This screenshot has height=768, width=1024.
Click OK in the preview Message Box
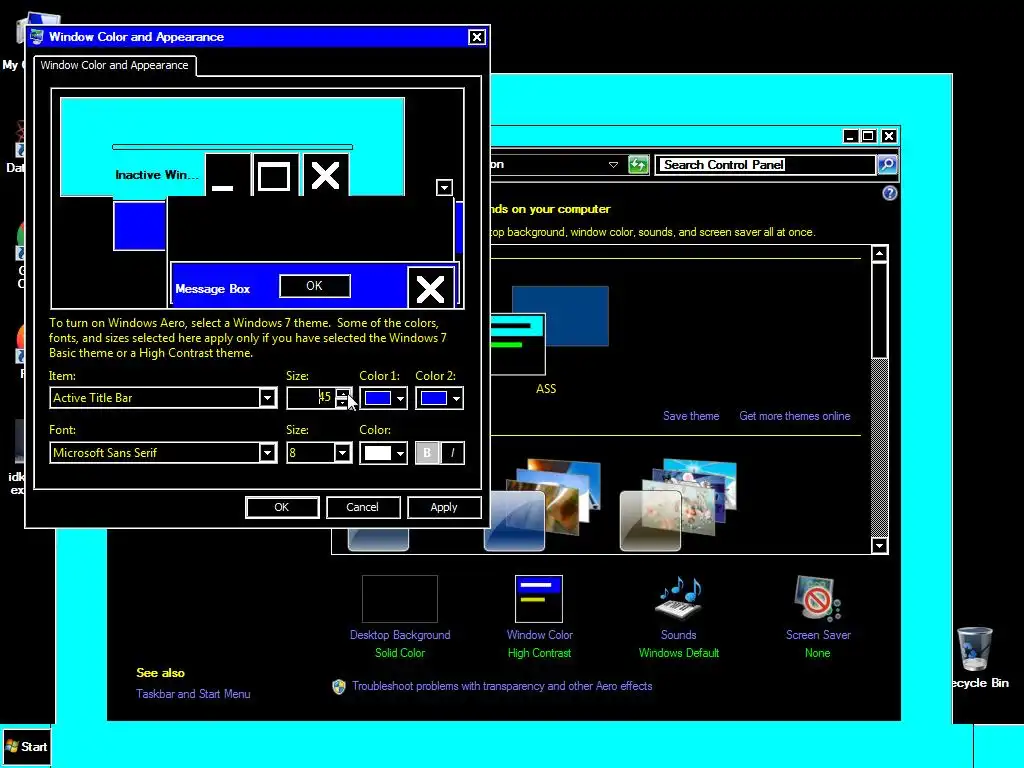tap(314, 286)
